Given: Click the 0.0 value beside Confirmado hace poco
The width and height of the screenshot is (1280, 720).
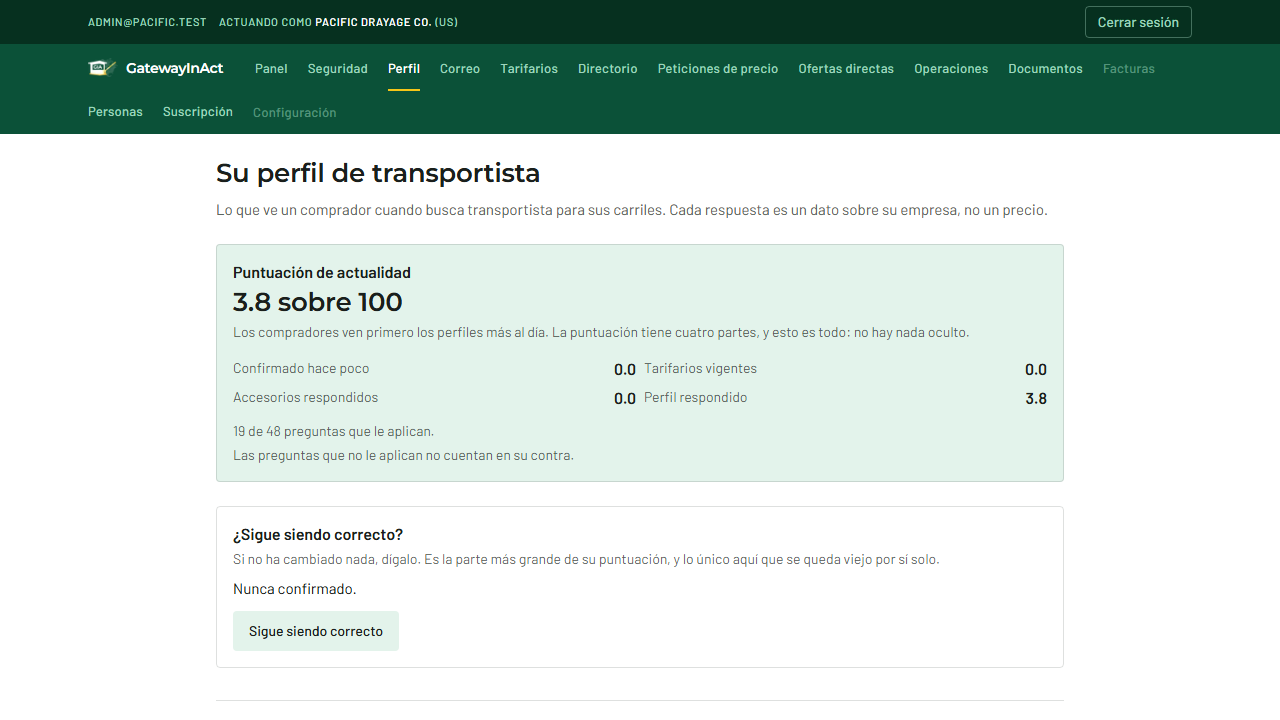Looking at the screenshot, I should [x=625, y=370].
